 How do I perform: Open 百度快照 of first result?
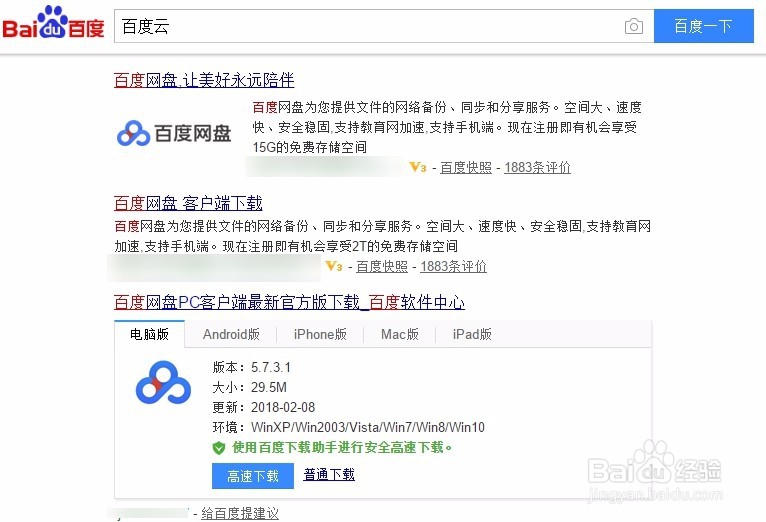(466, 167)
